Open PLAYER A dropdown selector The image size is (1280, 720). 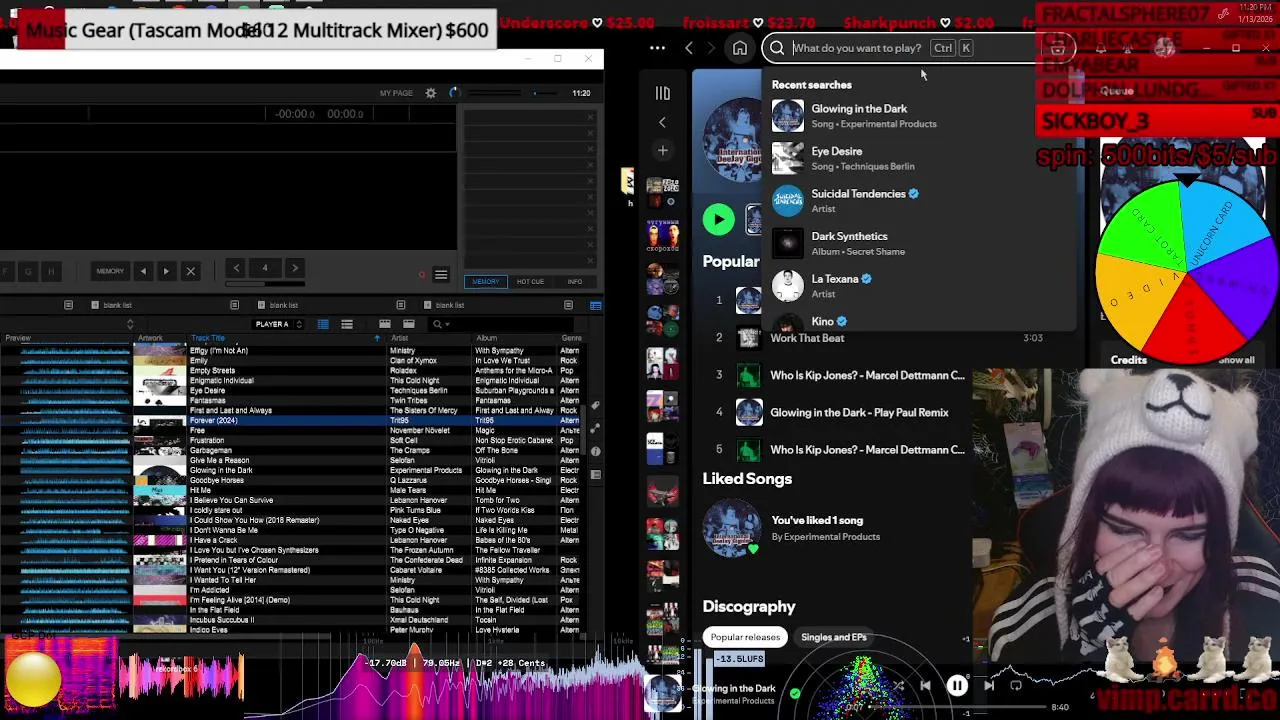[279, 324]
